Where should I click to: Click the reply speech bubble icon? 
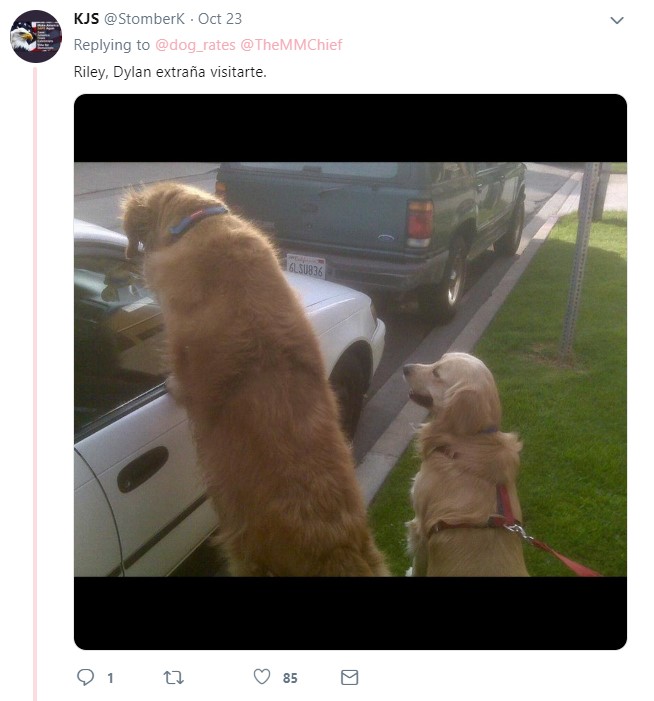[85, 677]
